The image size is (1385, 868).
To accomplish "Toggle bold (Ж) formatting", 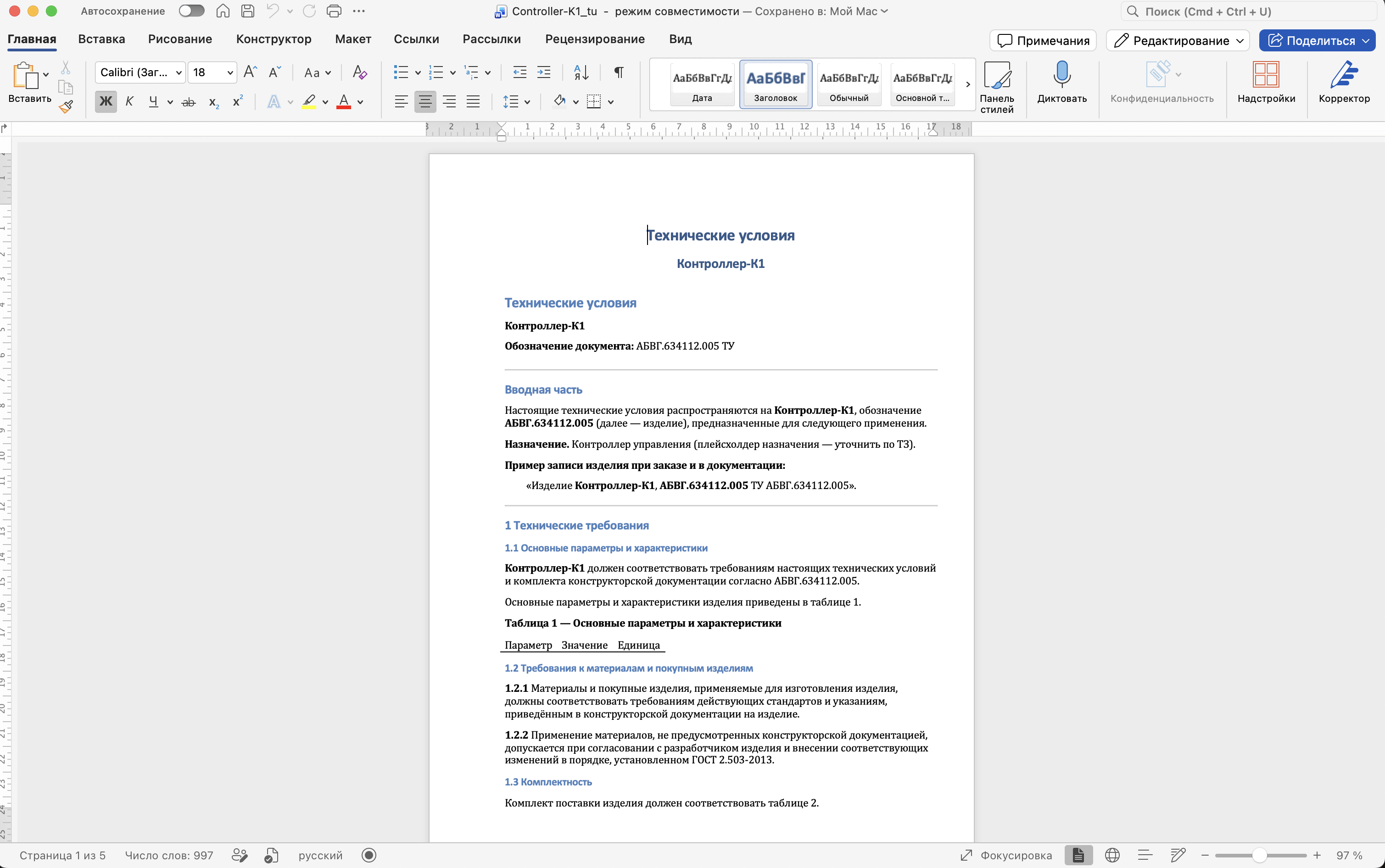I will pos(106,102).
